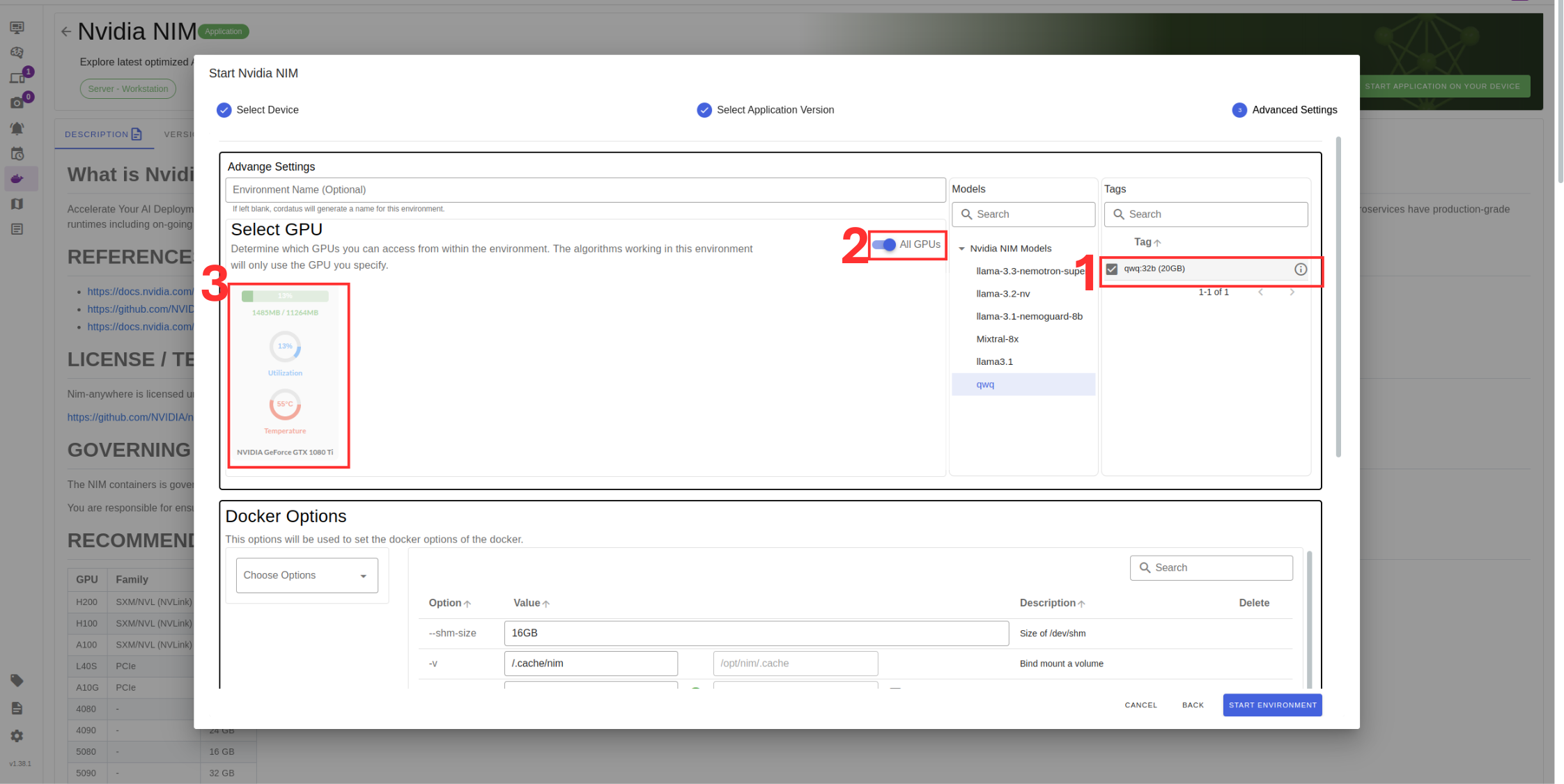Click magnifier icon in Models search
The width and height of the screenshot is (1564, 784).
pos(967,214)
